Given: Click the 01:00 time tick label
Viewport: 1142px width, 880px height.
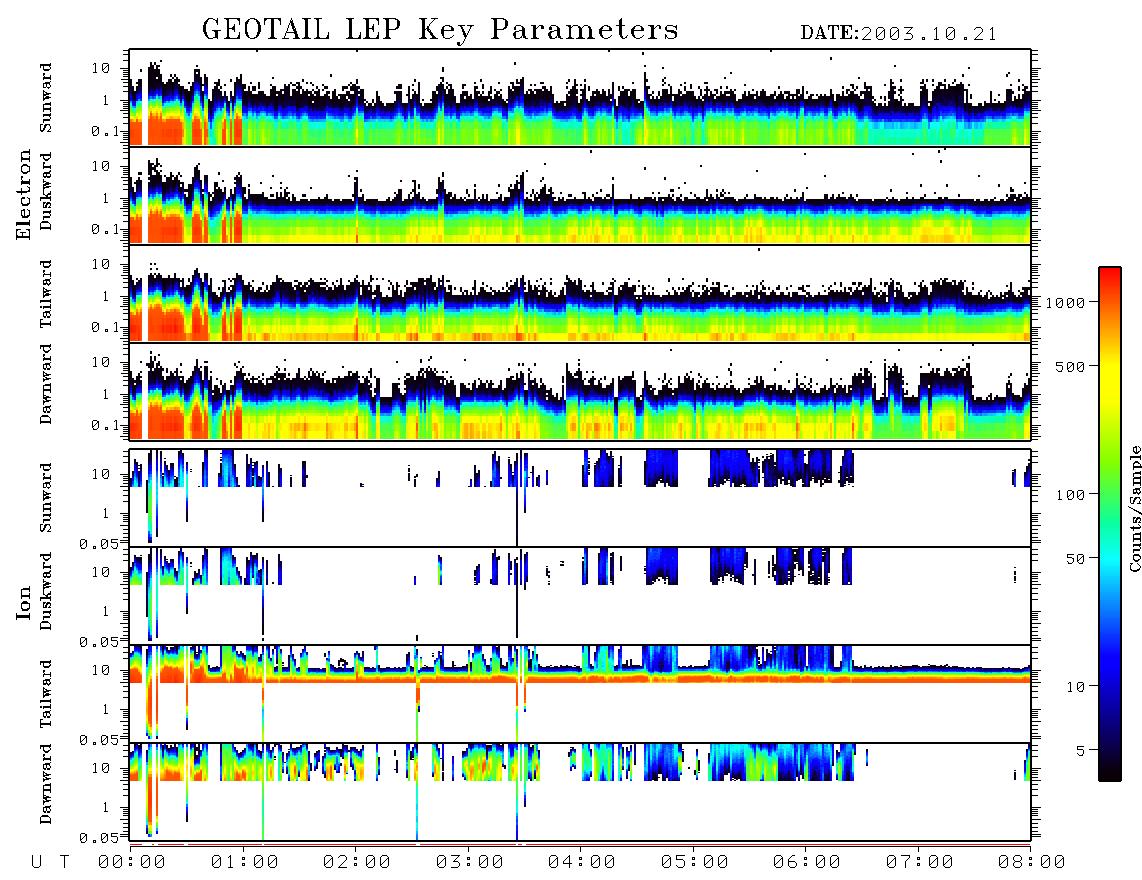Looking at the screenshot, I should point(245,862).
